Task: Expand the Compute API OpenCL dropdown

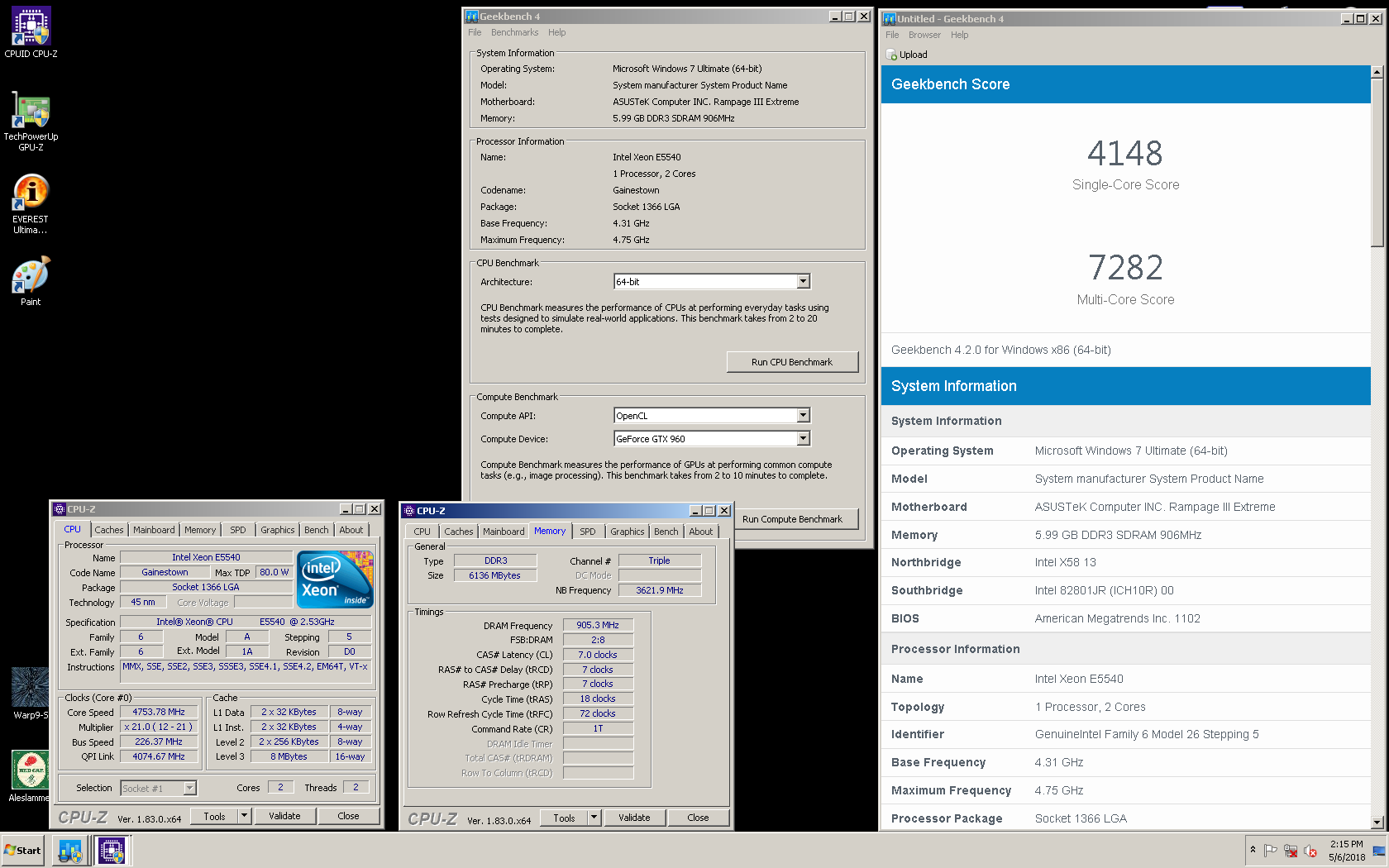Action: coord(803,416)
